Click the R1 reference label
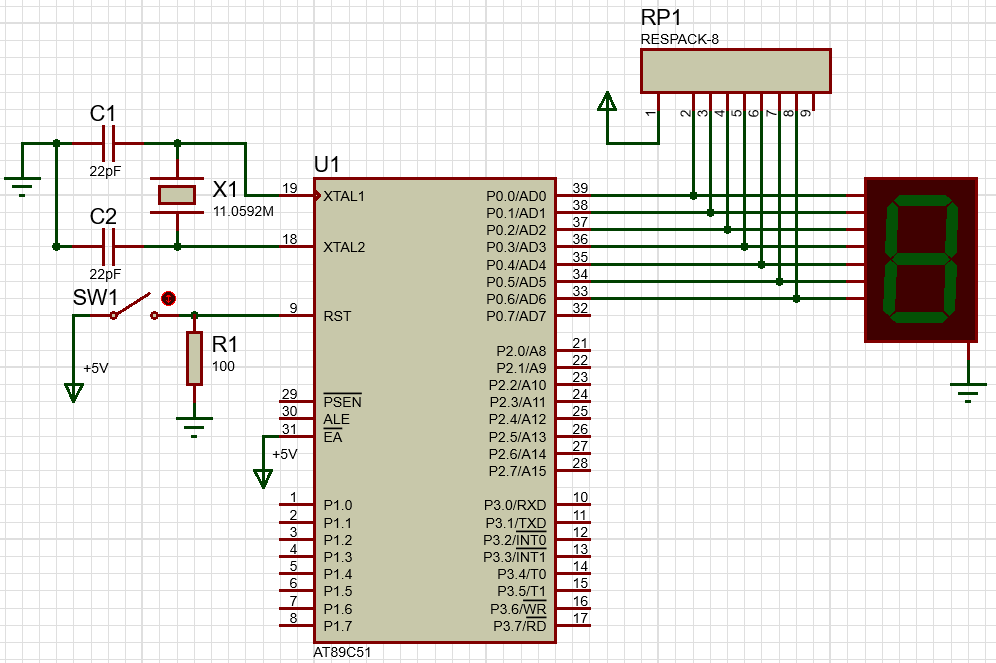The height and width of the screenshot is (663, 996). coord(225,344)
